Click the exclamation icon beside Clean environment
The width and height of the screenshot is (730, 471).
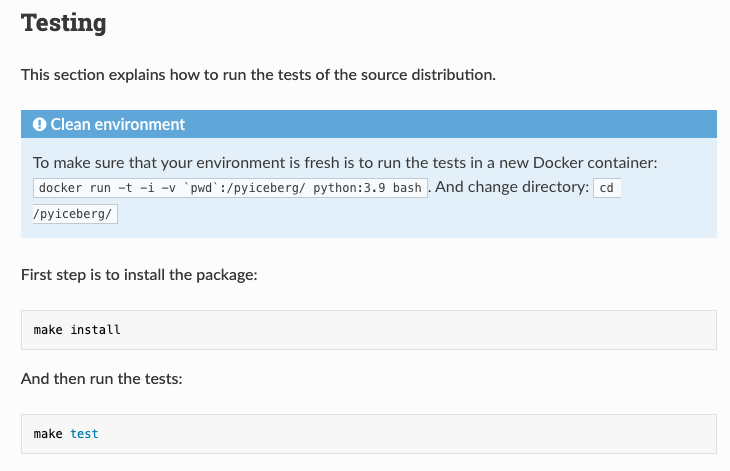point(40,125)
